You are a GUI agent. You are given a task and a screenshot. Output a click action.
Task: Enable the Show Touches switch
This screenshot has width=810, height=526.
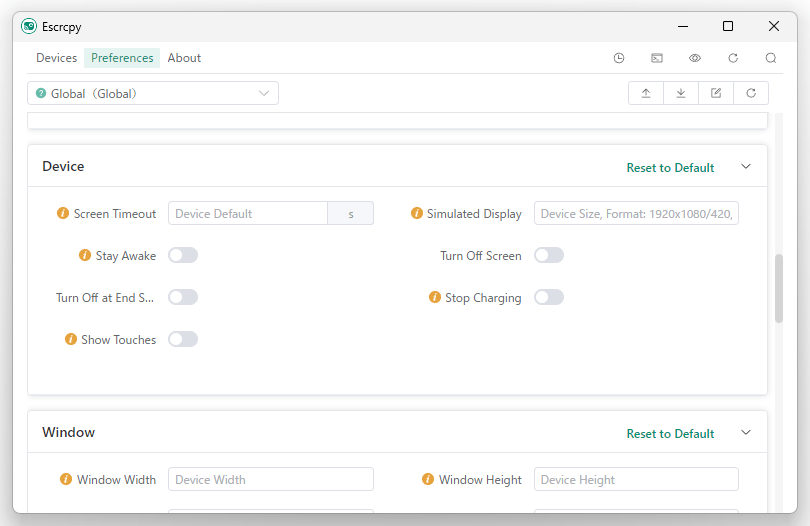(183, 339)
